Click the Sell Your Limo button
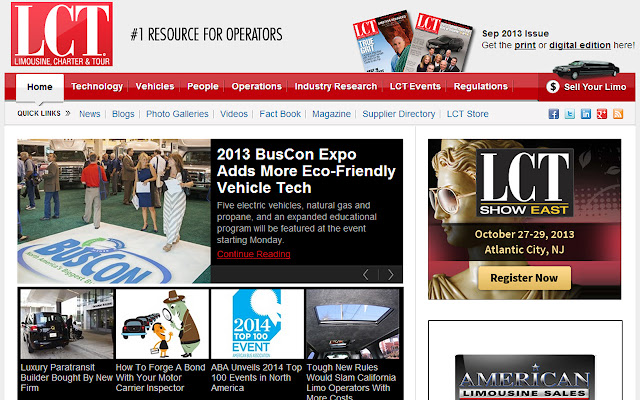This screenshot has height=400, width=640. (587, 87)
